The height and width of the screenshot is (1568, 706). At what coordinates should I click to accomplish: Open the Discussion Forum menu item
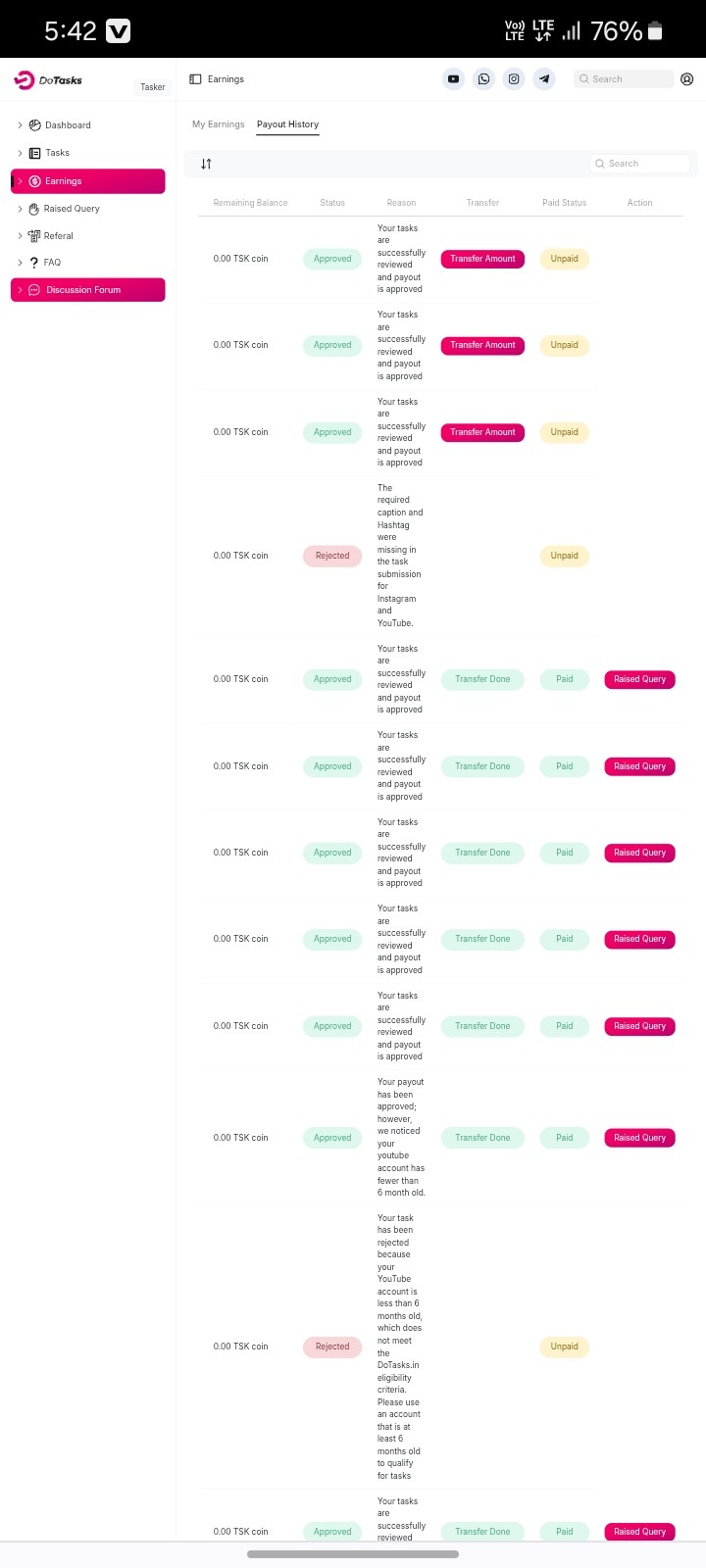pyautogui.click(x=87, y=290)
